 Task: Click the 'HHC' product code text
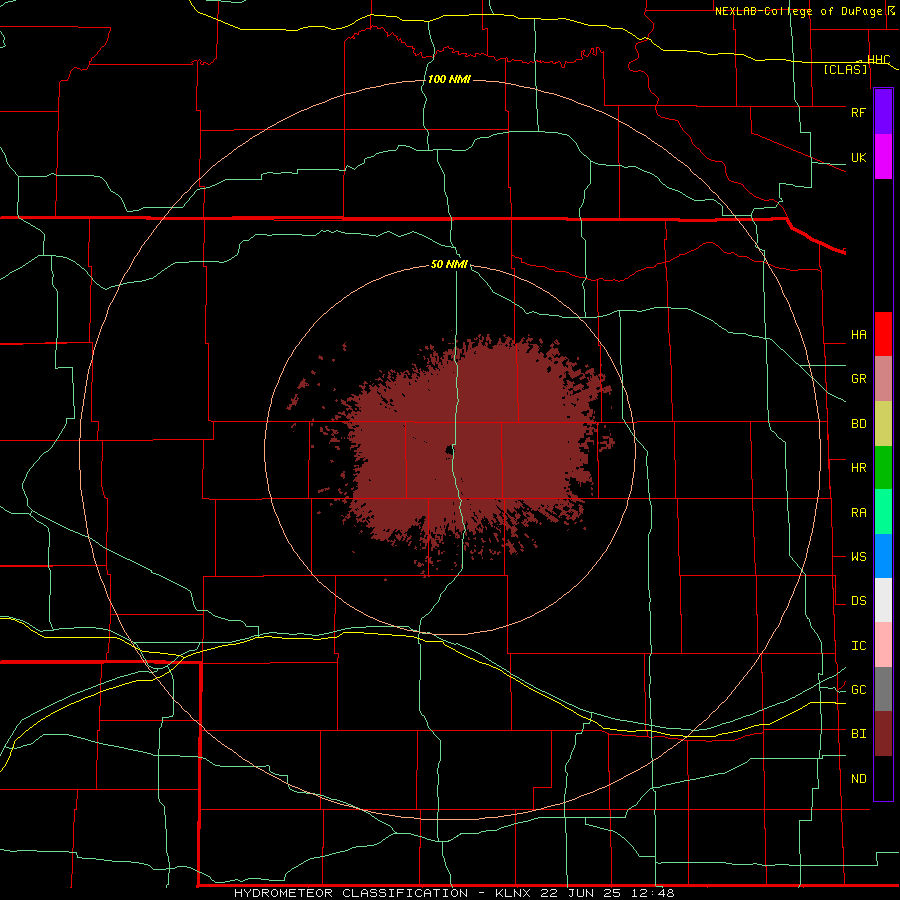tap(878, 60)
